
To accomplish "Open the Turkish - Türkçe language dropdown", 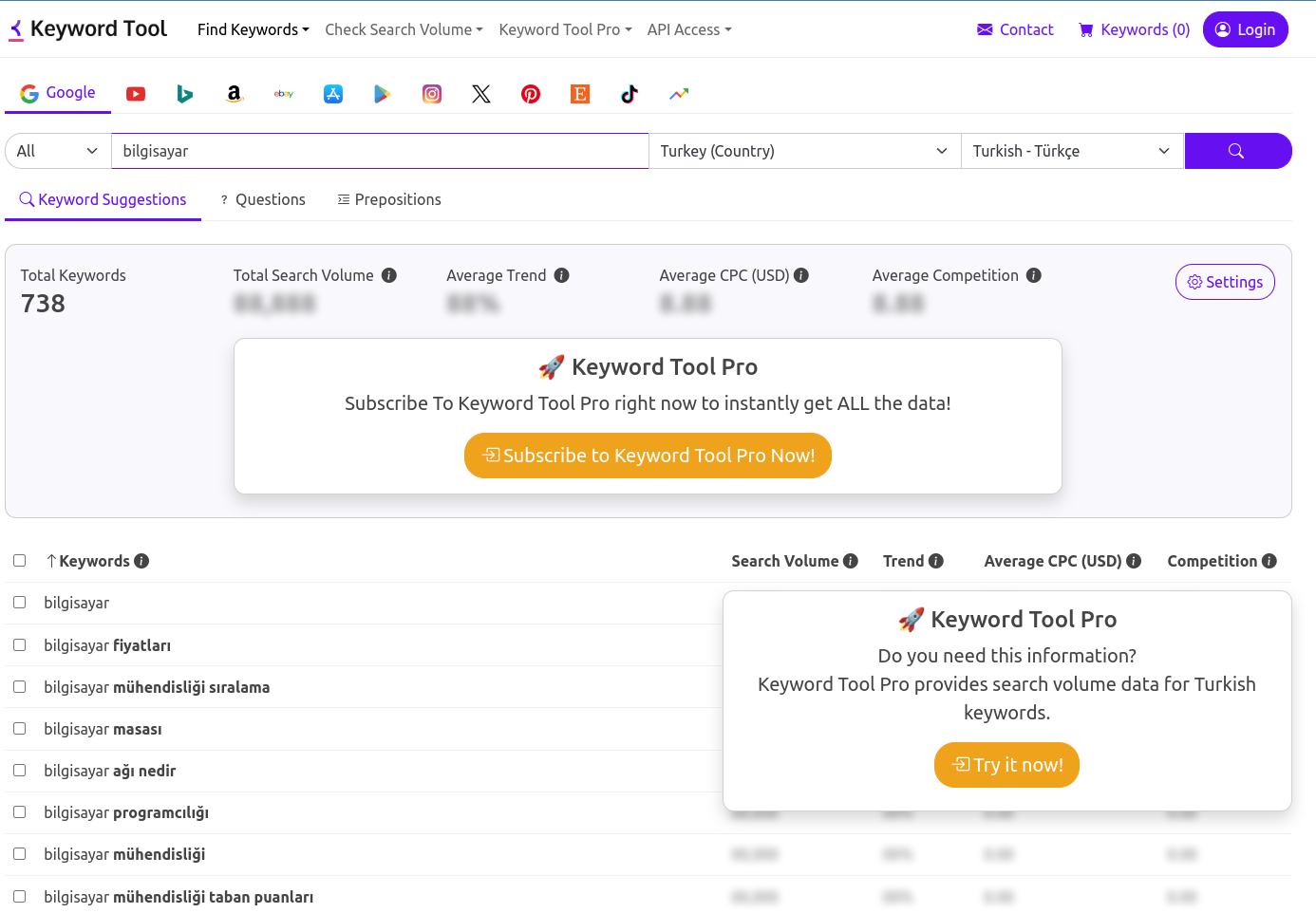I will click(1073, 151).
